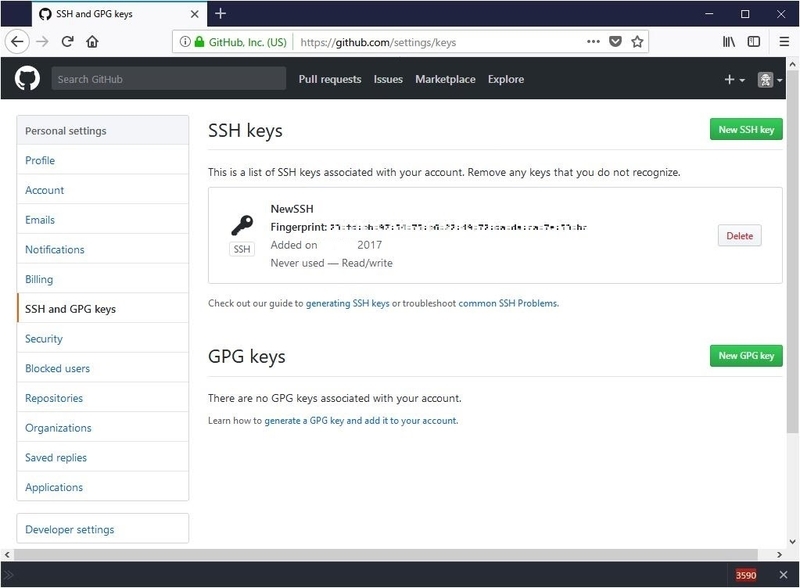Go to the Firefox home page icon
800x588 pixels.
(93, 42)
